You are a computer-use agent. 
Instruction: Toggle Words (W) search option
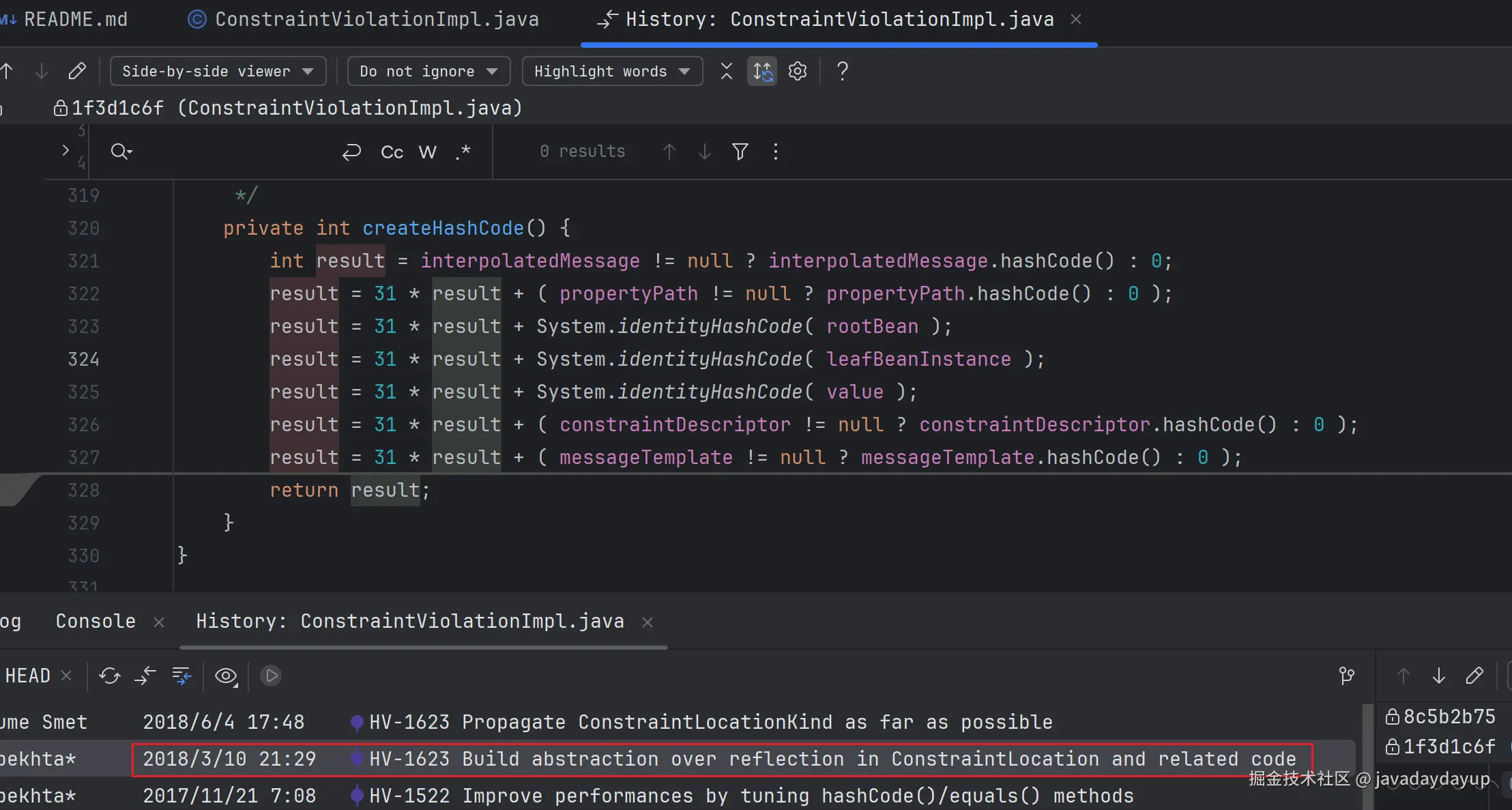427,152
